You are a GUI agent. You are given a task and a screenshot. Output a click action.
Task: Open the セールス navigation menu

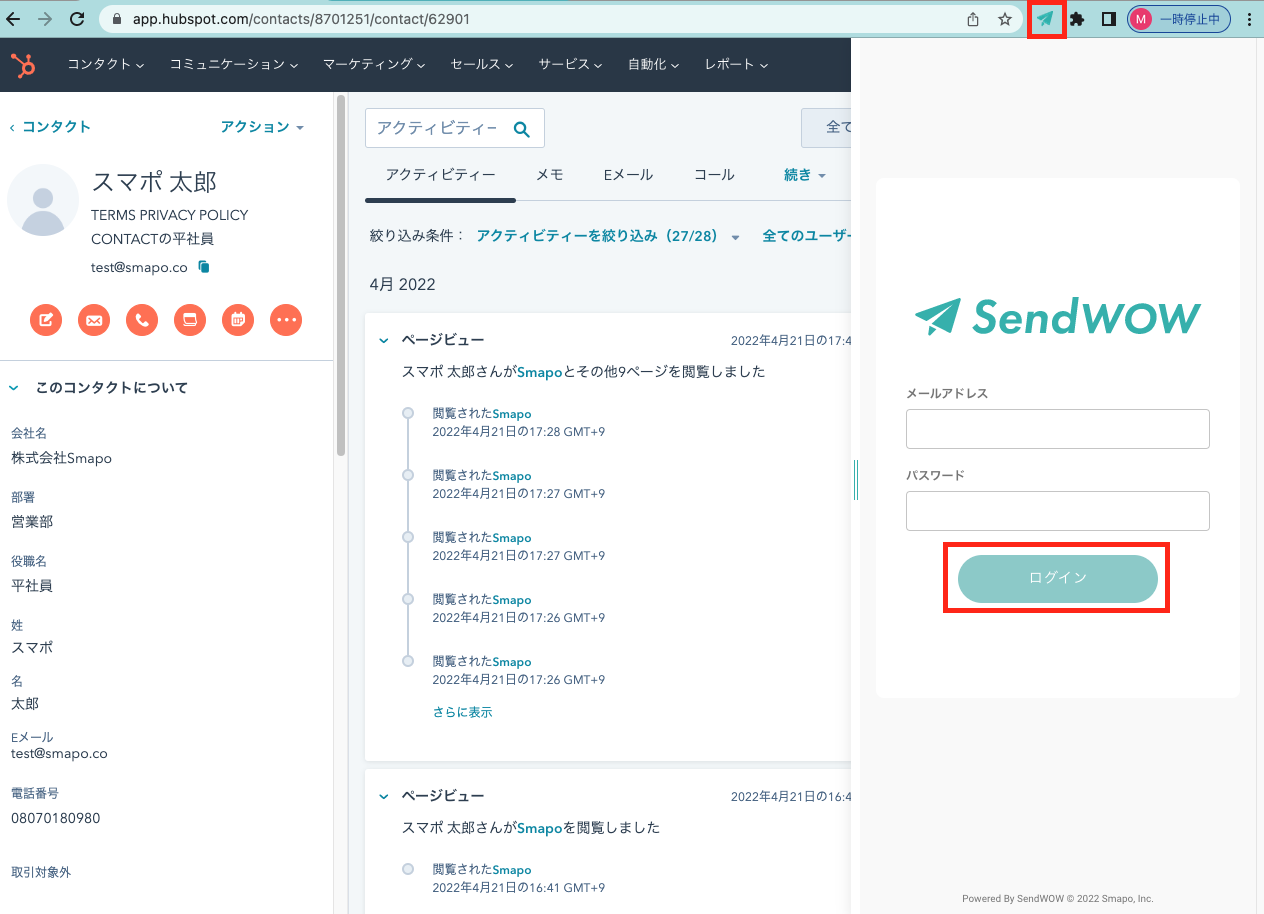tap(482, 64)
